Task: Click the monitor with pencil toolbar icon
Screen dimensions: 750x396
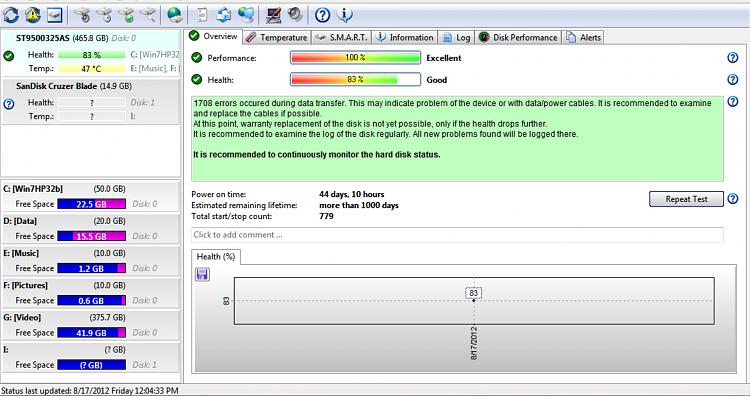Action: tap(273, 15)
